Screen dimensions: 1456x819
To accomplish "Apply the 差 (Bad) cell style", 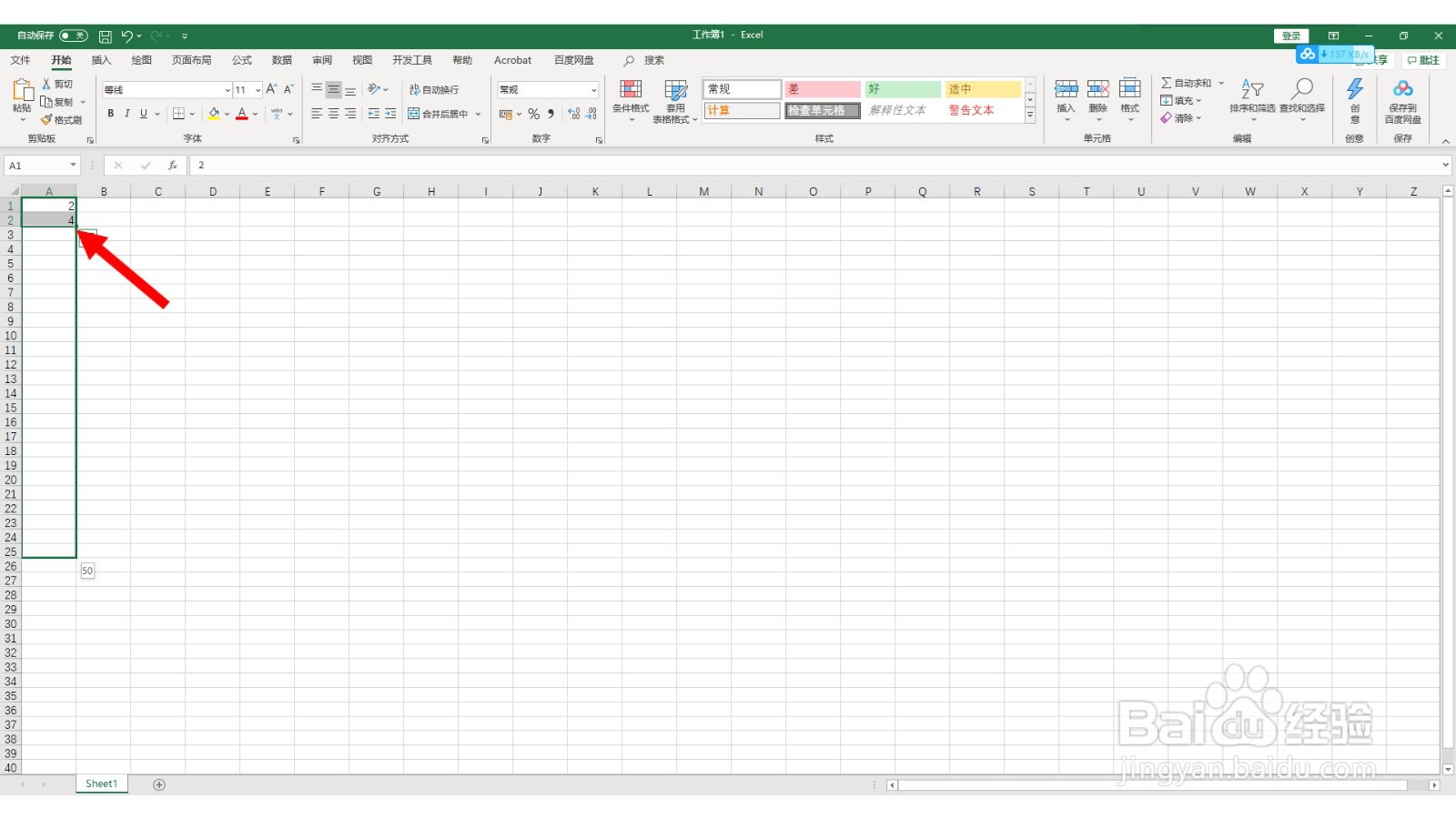I will [x=823, y=89].
